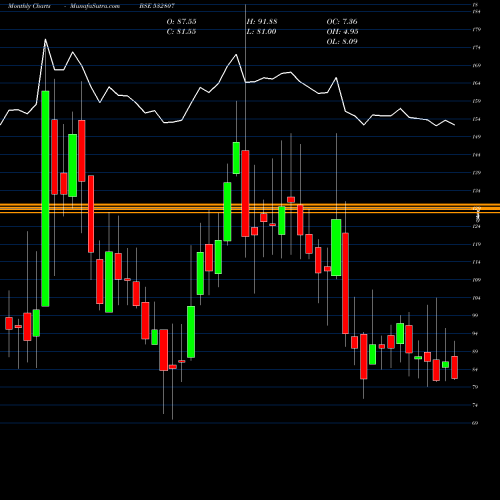Screen dimensions: 500x500
Task: Click the 159 price axis label
Action: 477,101
